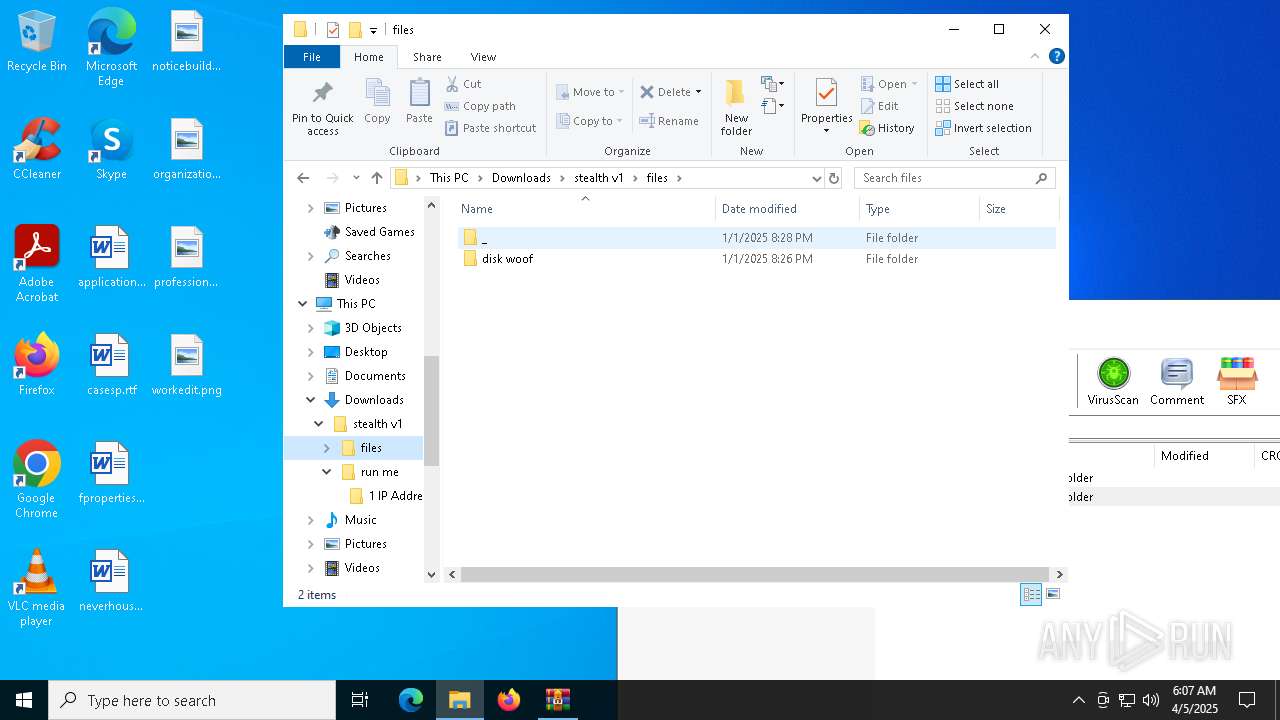Open Delete options dropdown arrow
1280x720 pixels.
click(x=698, y=92)
